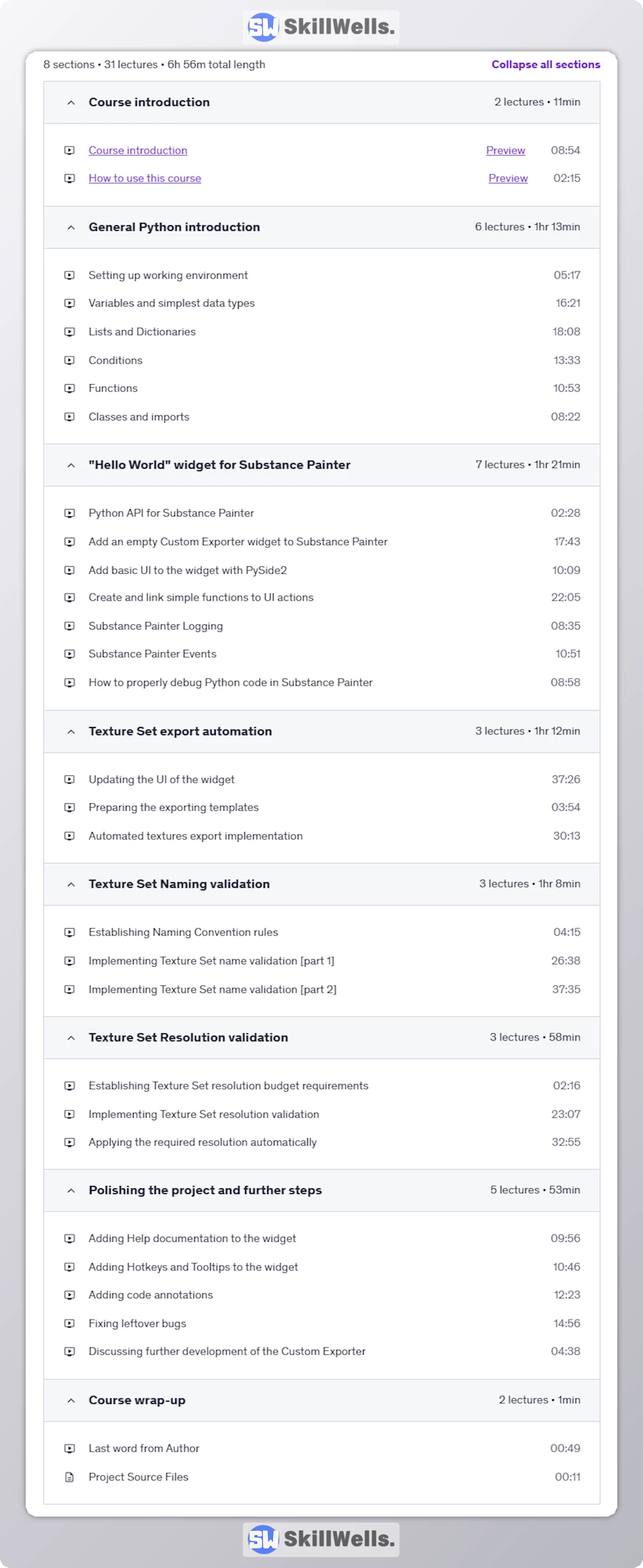The height and width of the screenshot is (1568, 643).
Task: Click the 8 sections 31 lectures summary text
Action: pos(154,64)
